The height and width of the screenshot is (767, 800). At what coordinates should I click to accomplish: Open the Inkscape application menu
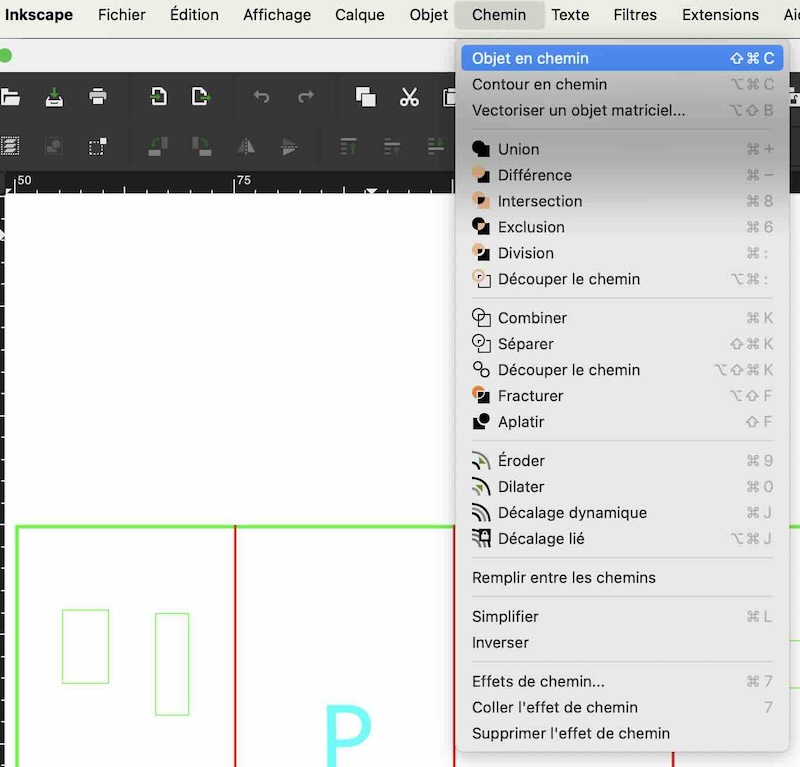tap(39, 15)
